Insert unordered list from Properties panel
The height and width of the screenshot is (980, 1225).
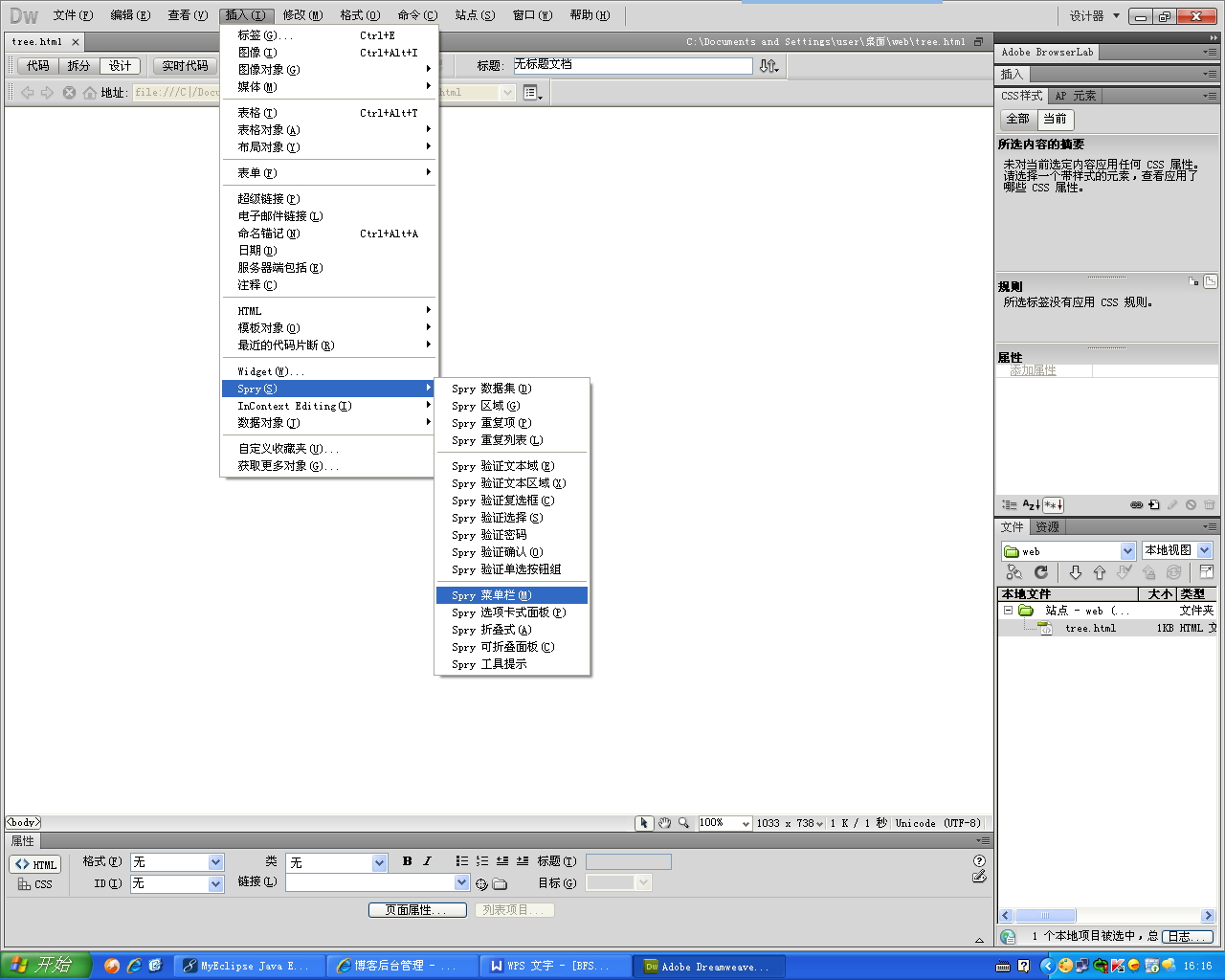462,861
